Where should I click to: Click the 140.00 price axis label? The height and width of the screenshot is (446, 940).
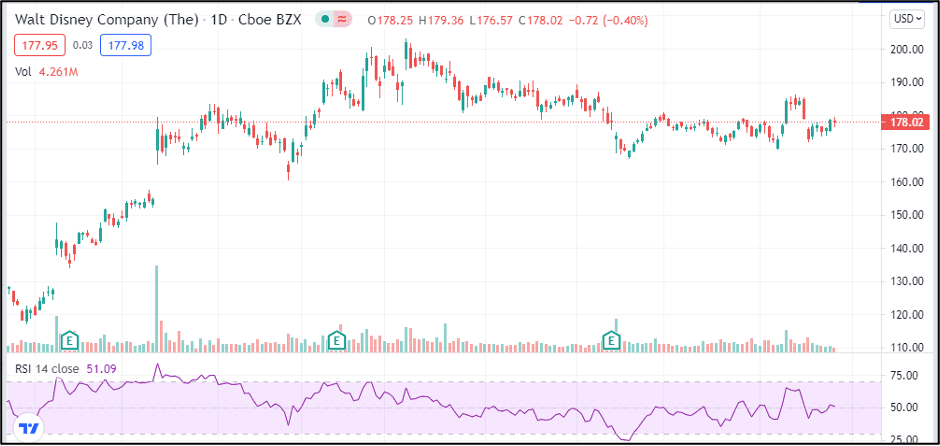[x=906, y=248]
